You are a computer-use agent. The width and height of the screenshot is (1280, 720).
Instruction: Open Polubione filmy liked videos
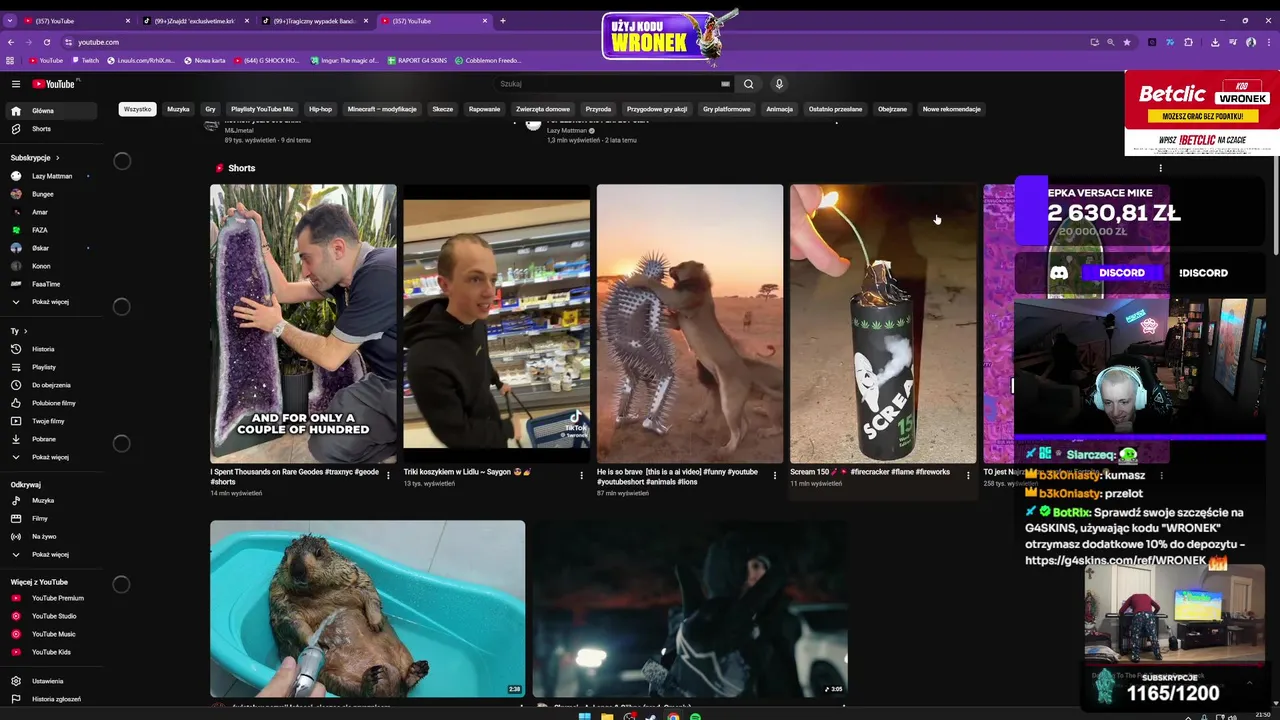[50, 403]
